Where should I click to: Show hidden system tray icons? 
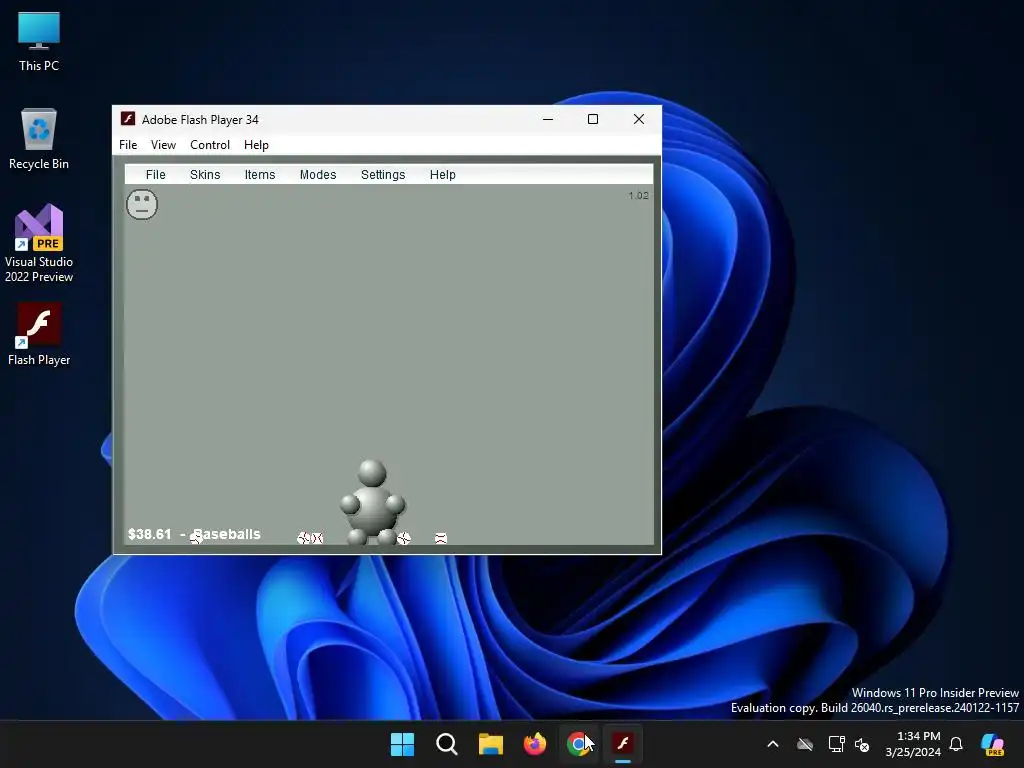[x=773, y=744]
